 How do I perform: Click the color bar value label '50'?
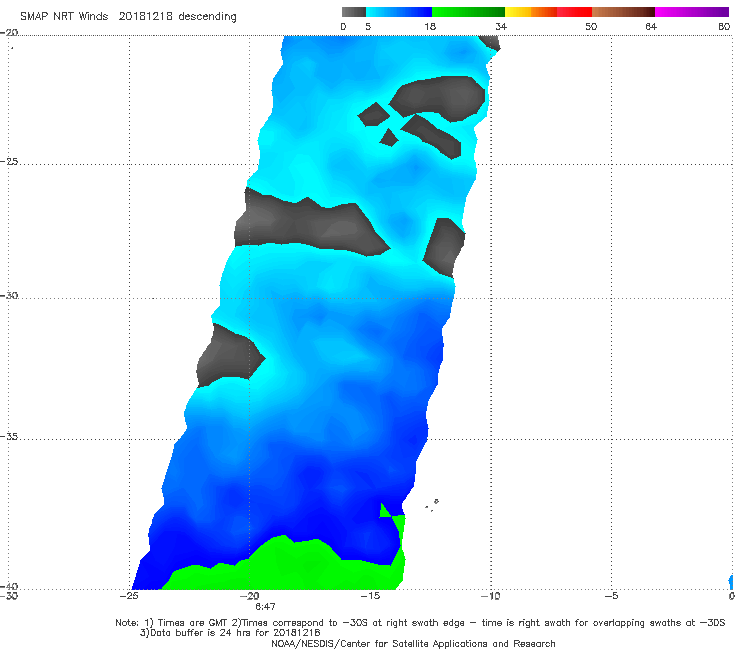pos(591,27)
